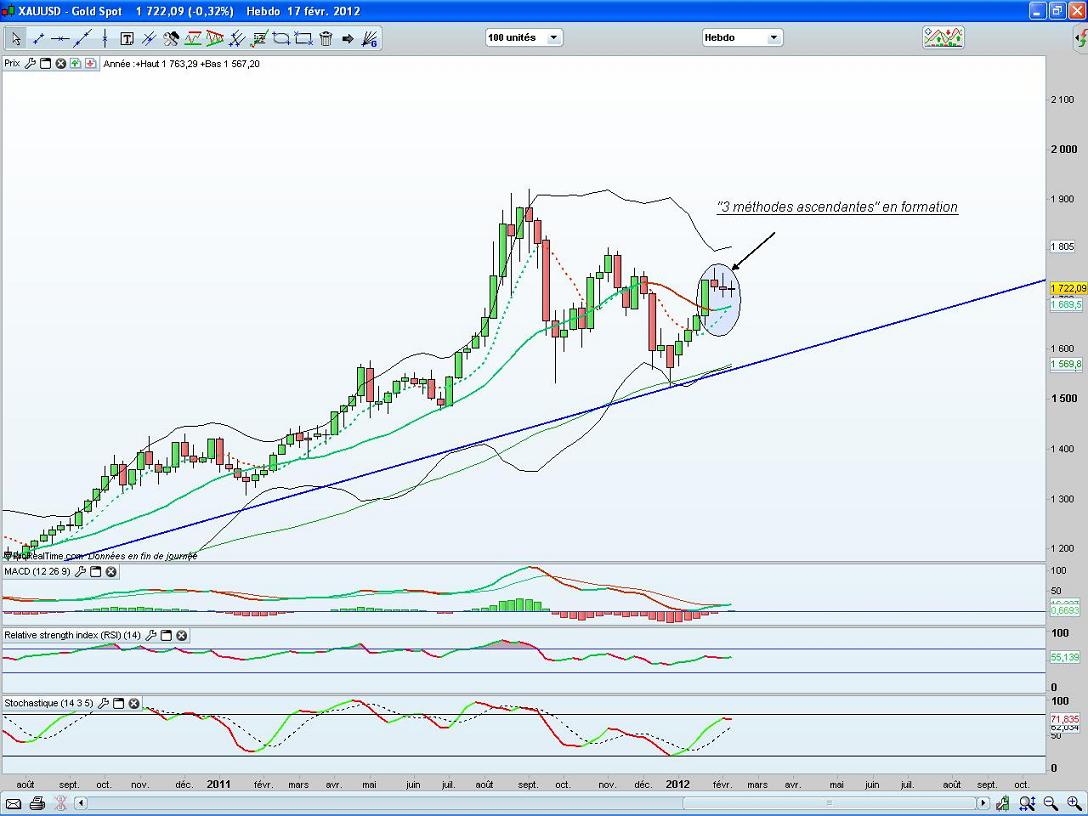1088x816 pixels.
Task: Zoom out with the magnifier minus icon
Action: 1051,803
